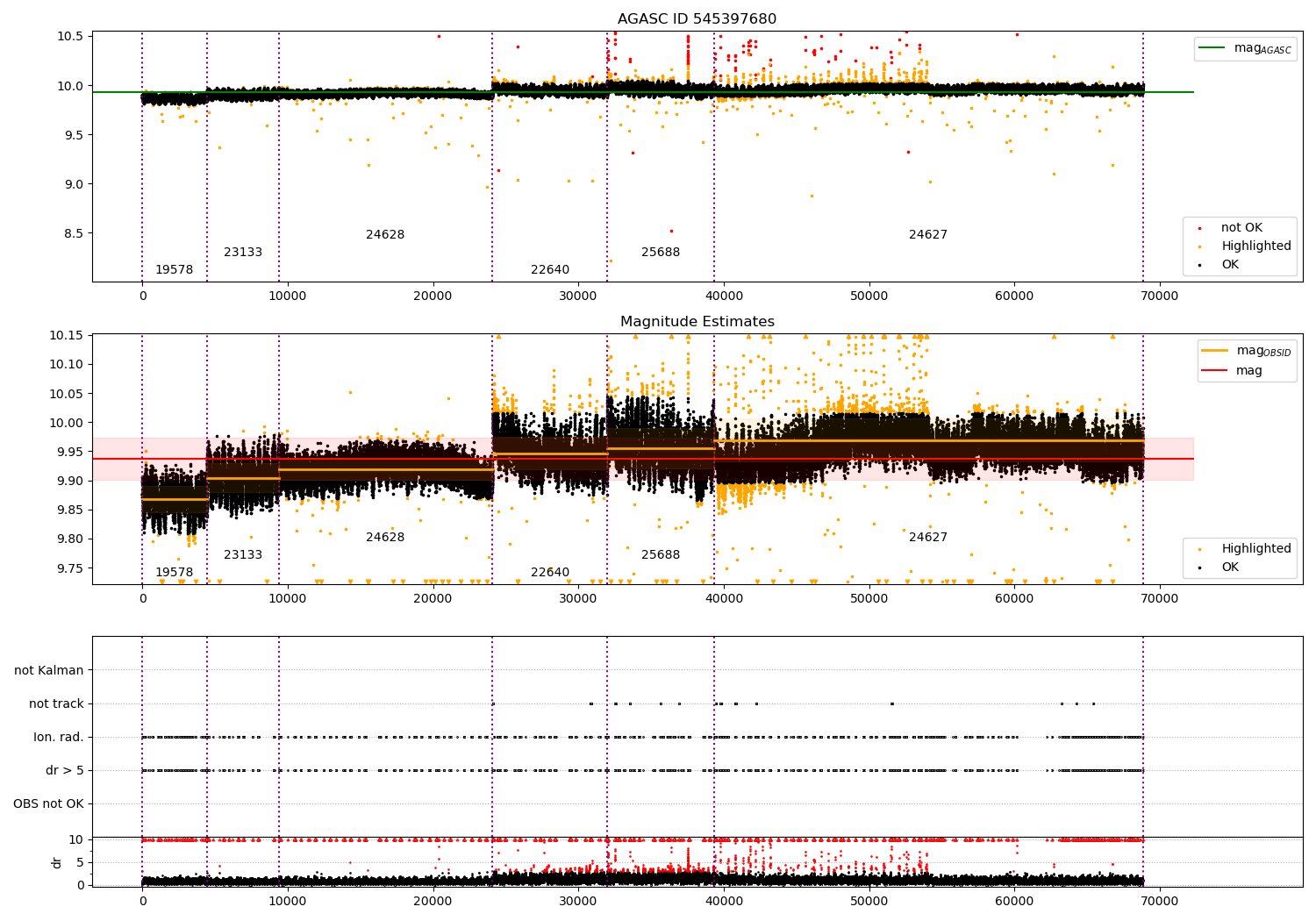Click OBSID label 24627 in AGASC ID plot
Viewport: 1316px width, 921px height.
(x=928, y=234)
